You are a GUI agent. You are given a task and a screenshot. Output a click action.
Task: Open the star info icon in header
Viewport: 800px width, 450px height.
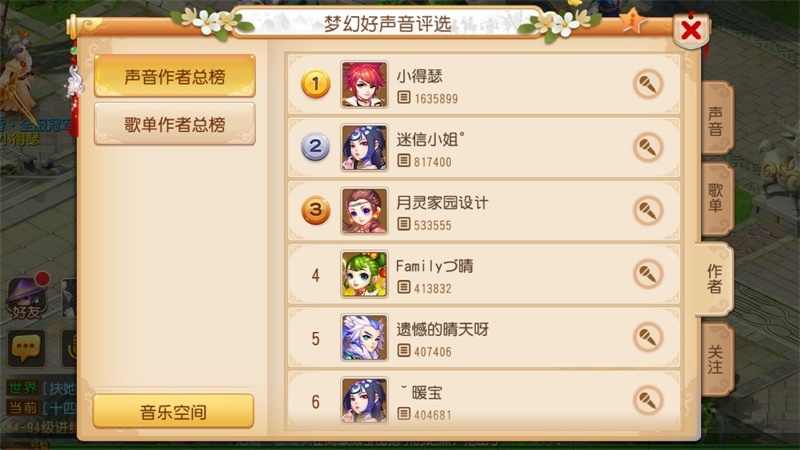click(632, 21)
